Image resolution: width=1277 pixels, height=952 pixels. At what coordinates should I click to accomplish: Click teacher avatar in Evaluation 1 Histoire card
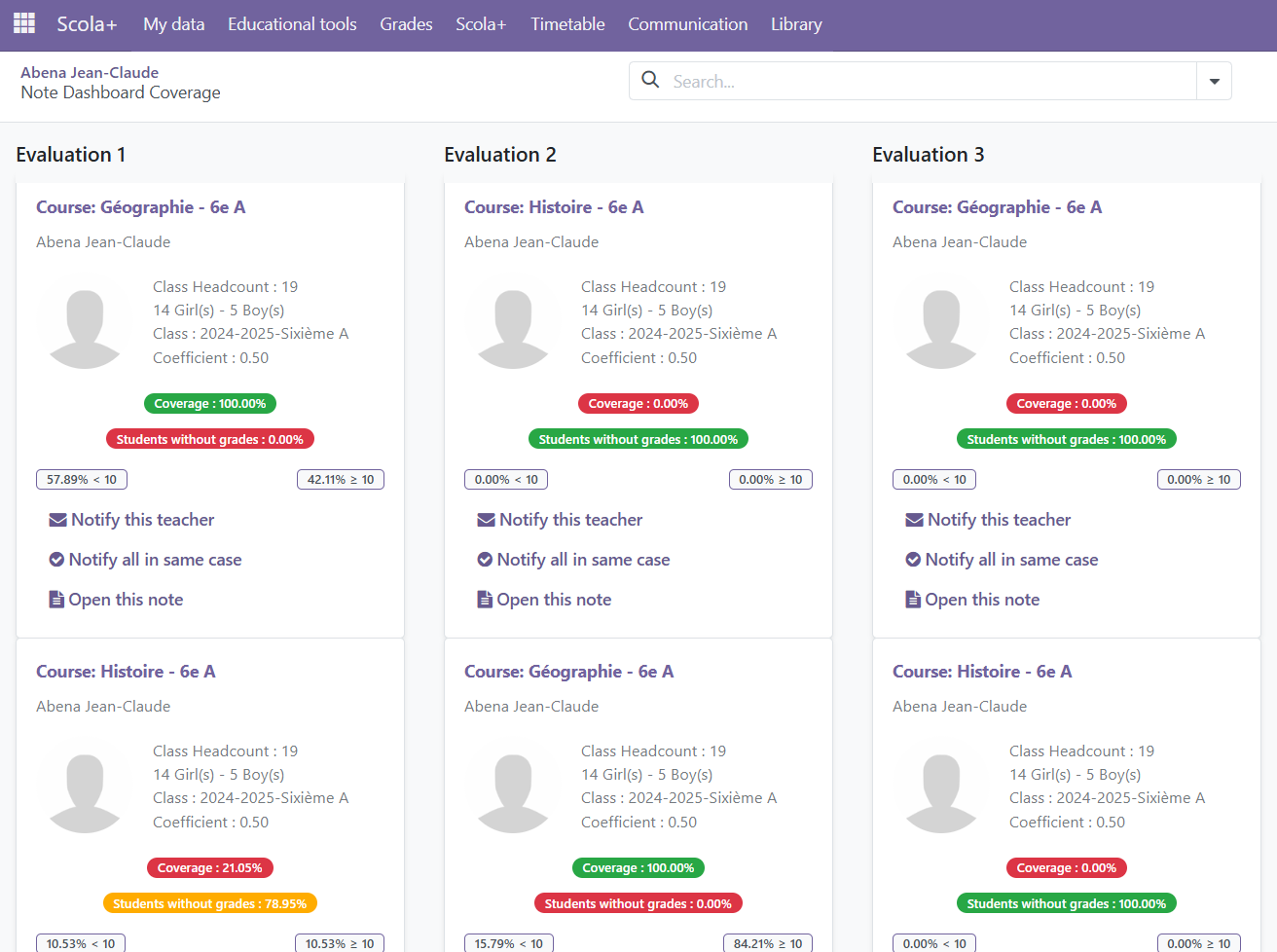pos(85,787)
